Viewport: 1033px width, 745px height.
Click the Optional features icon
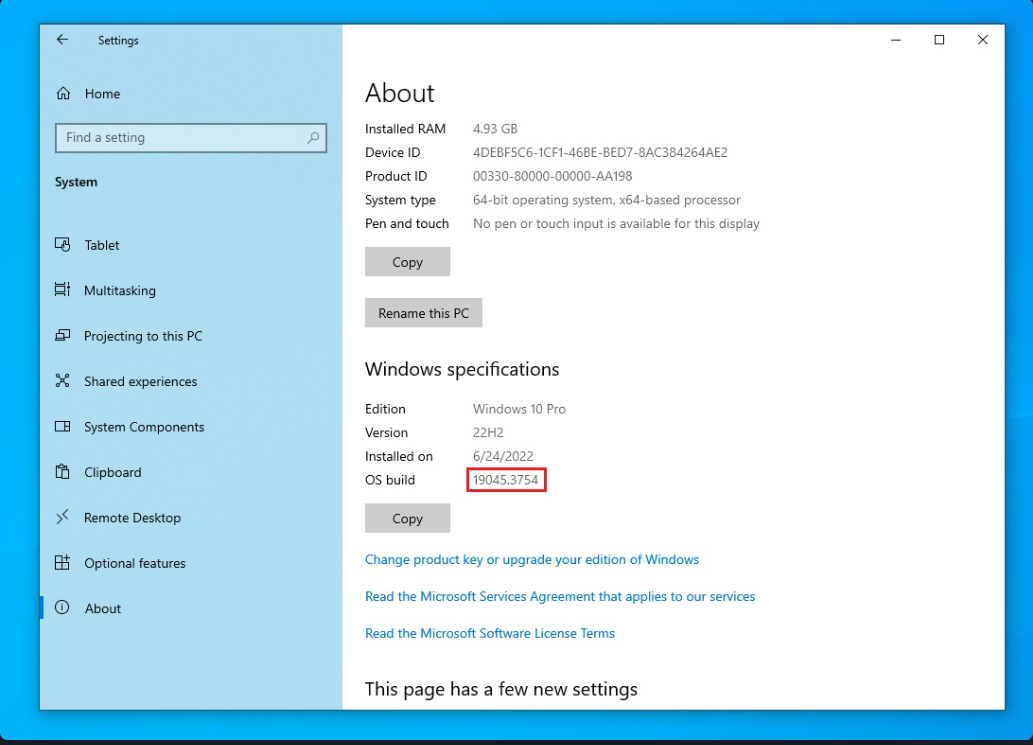(63, 563)
